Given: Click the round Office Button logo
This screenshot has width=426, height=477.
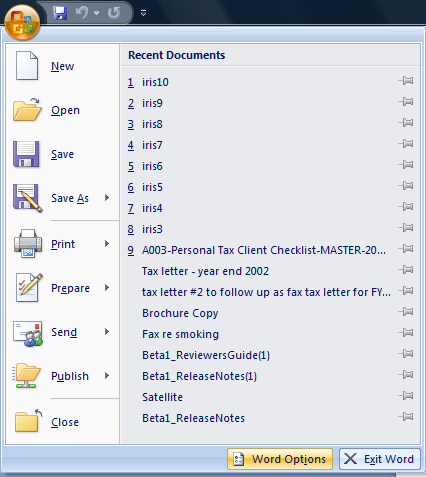Looking at the screenshot, I should [22, 22].
